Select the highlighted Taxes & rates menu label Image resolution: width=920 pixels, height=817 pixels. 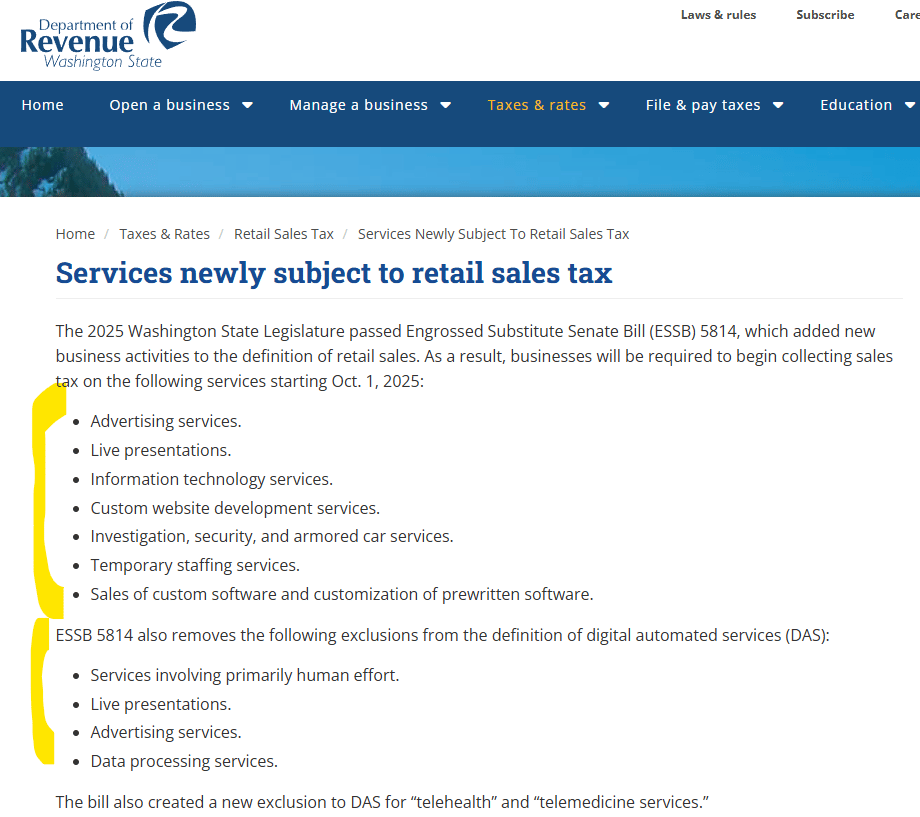click(536, 105)
